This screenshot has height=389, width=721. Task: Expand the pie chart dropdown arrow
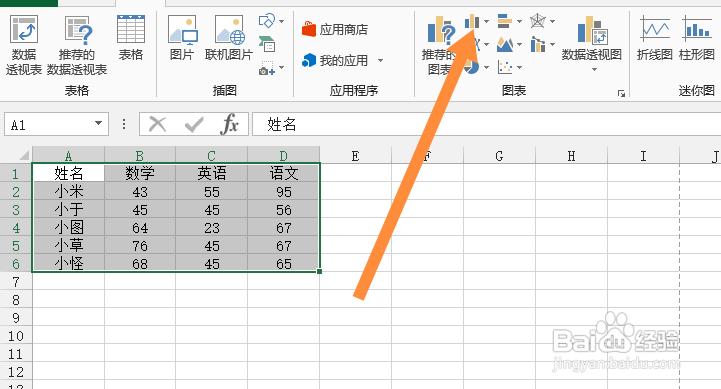coord(486,68)
